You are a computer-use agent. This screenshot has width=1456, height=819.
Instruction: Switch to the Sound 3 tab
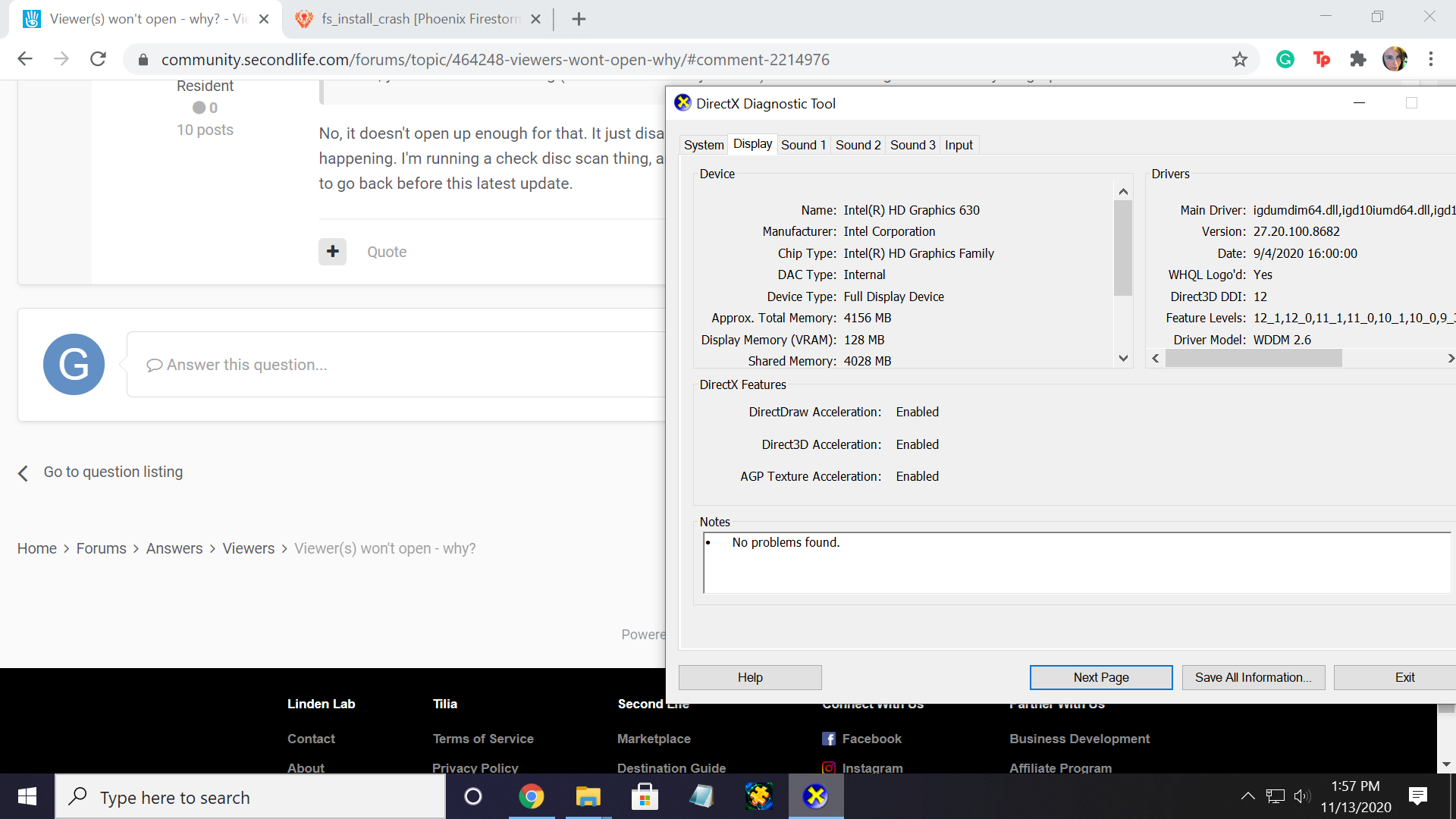click(913, 145)
